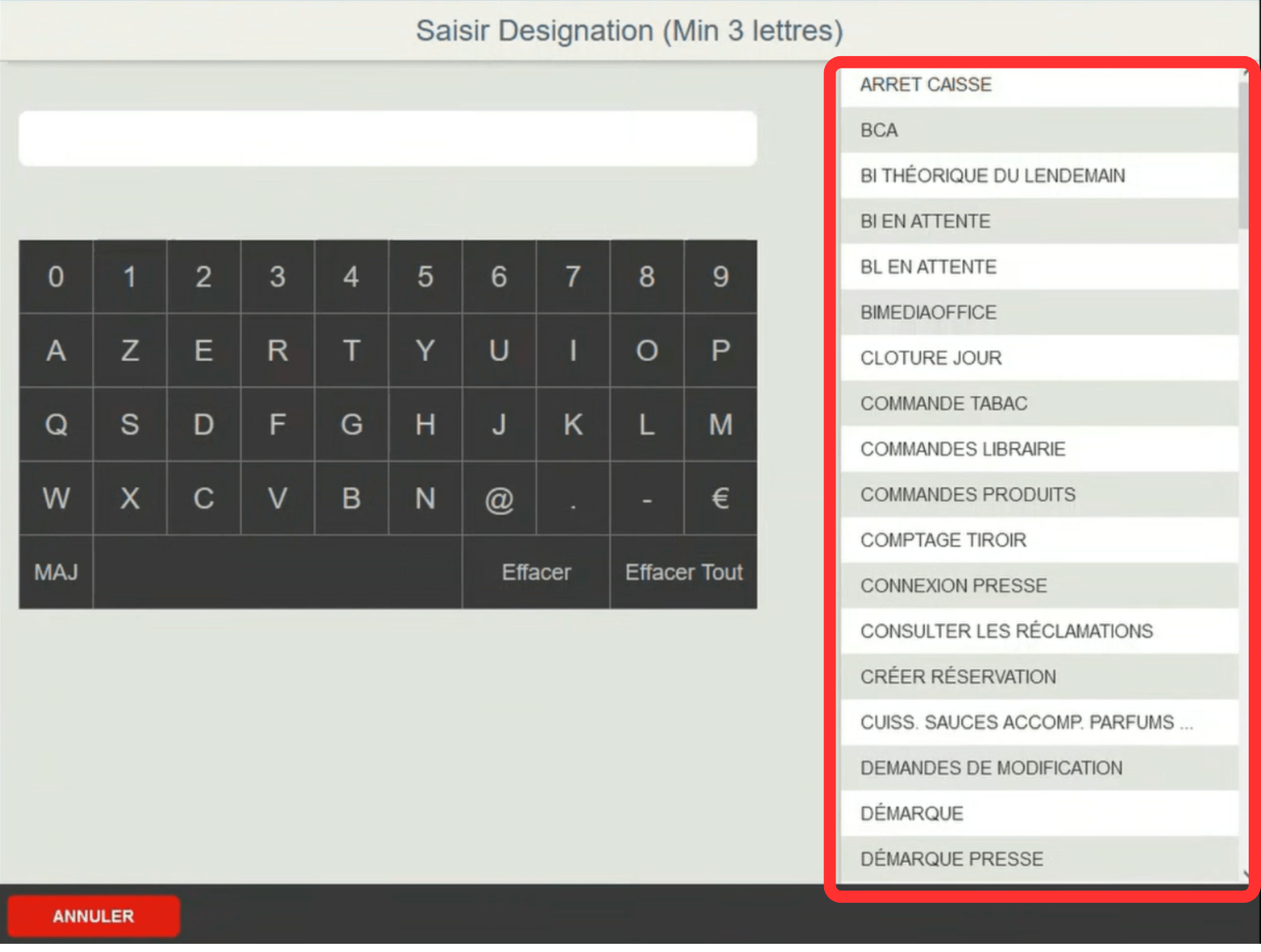Image resolution: width=1261 pixels, height=952 pixels.
Task: Choose CLOTURE JOUR in the list
Action: tap(1039, 358)
